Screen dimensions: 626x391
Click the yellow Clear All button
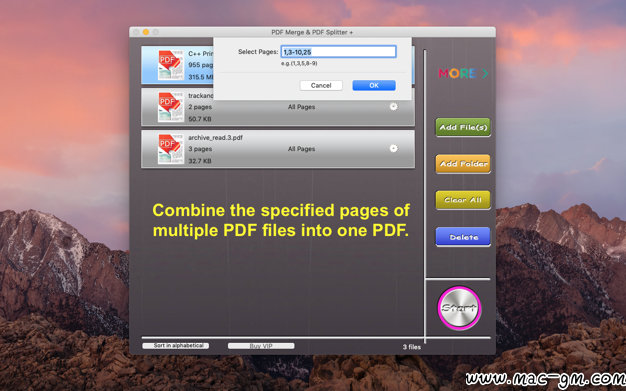coord(463,200)
